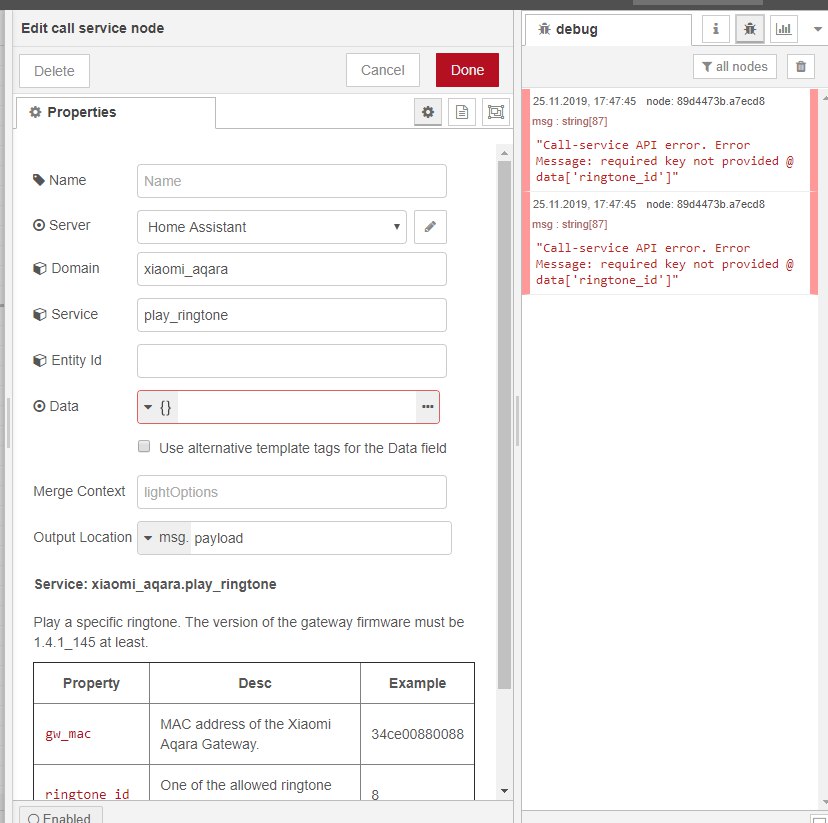Screen dimensions: 828x823
Task: Open node description document icon
Action: point(462,112)
